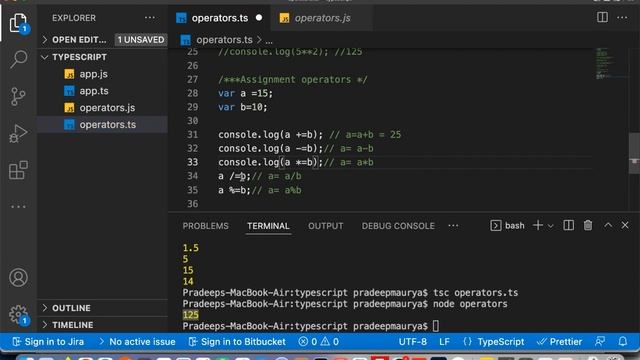This screenshot has height=360, width=640.
Task: Open the Manage settings gear icon
Action: point(18,315)
